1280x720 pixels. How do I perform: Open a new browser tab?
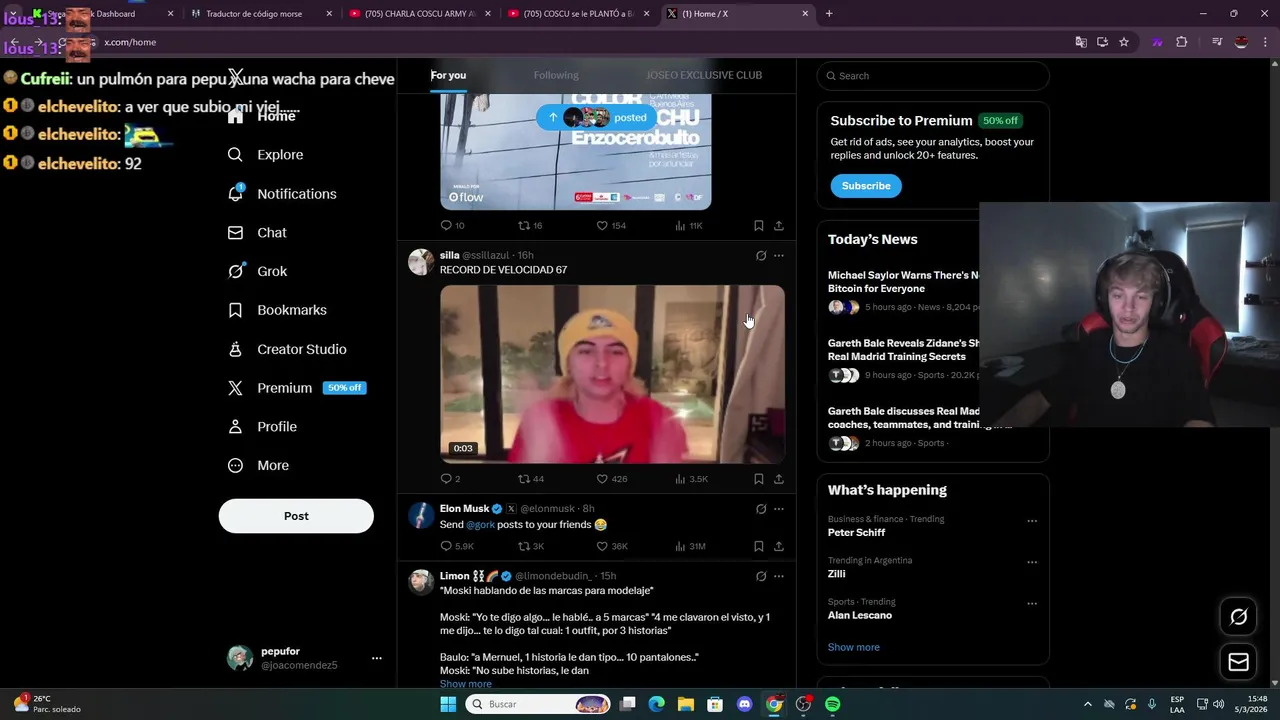click(829, 14)
